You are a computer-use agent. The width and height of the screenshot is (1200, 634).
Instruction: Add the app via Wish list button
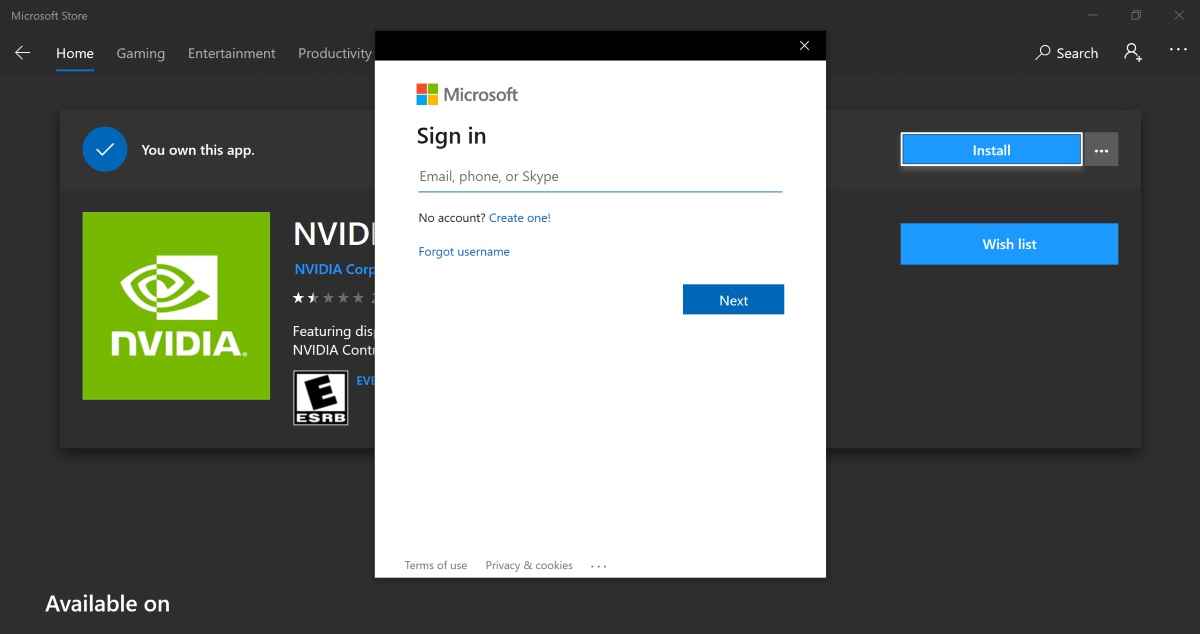1009,244
